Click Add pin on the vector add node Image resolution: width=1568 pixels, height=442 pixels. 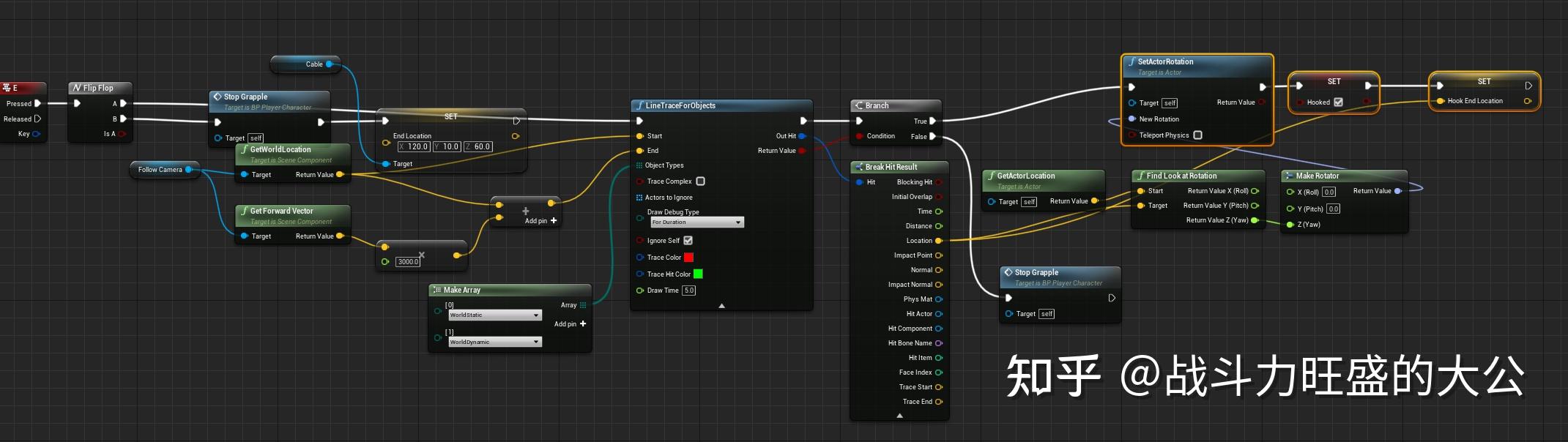coord(540,221)
